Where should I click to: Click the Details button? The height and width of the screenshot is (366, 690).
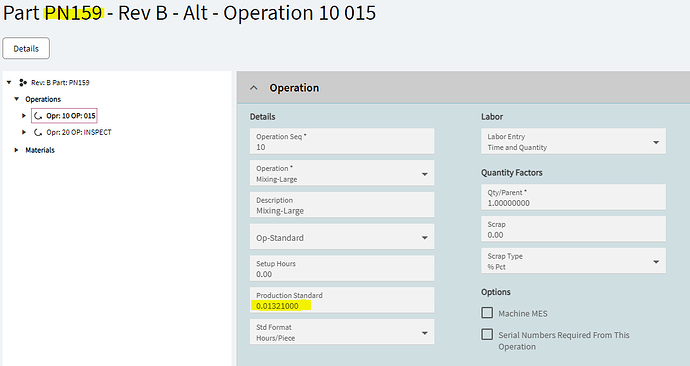tap(26, 48)
